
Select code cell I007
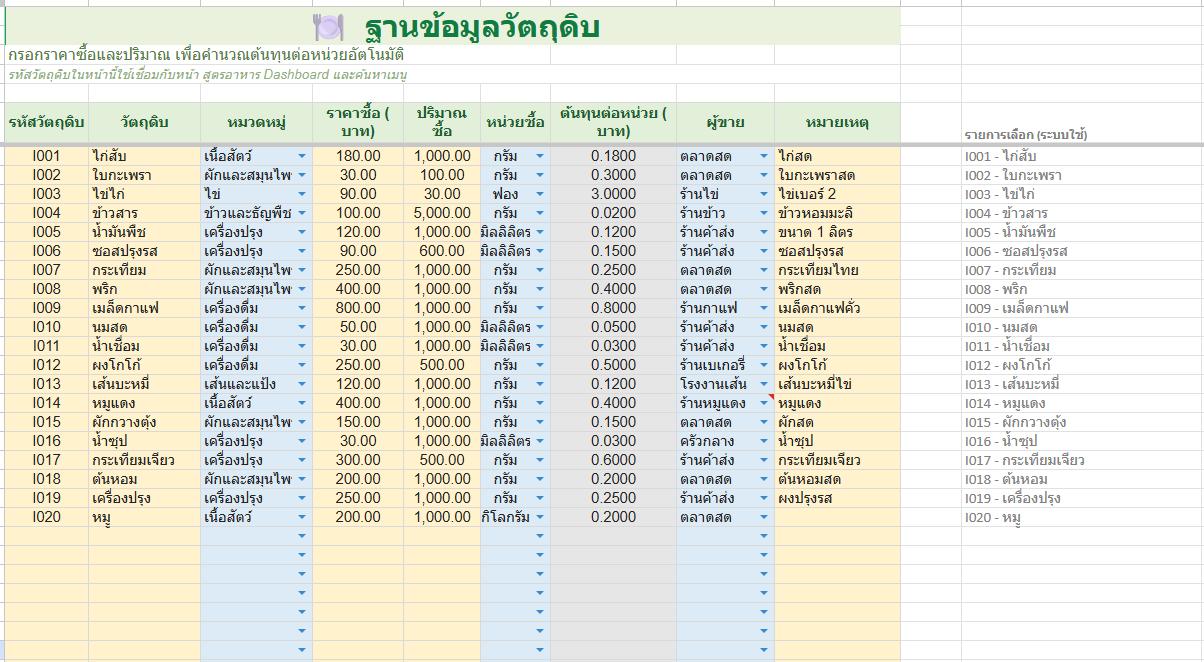[x=46, y=270]
